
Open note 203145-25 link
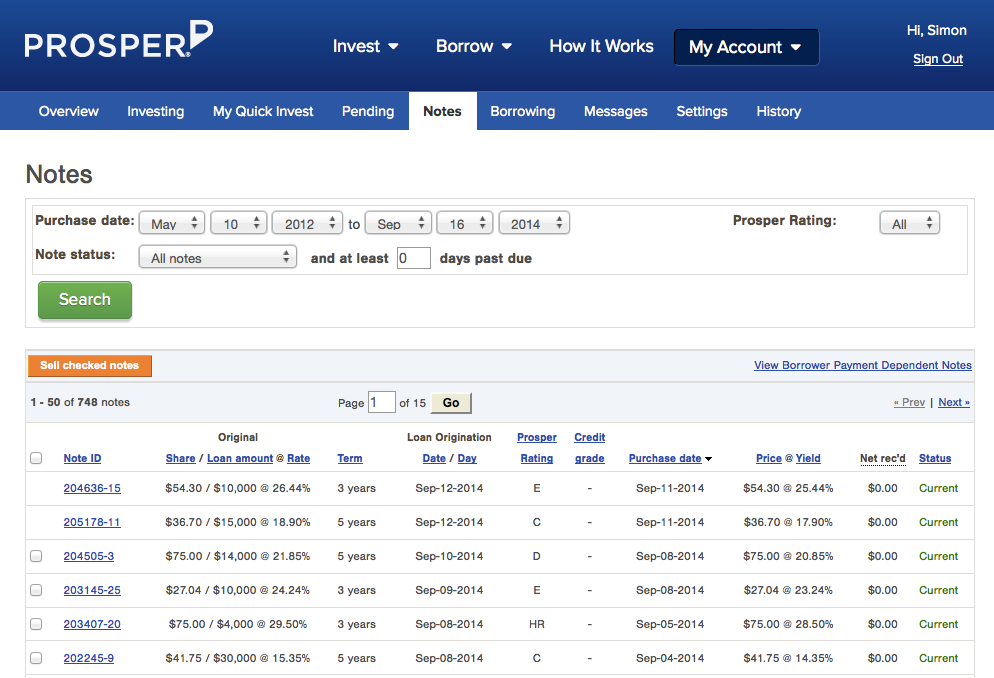pyautogui.click(x=92, y=590)
